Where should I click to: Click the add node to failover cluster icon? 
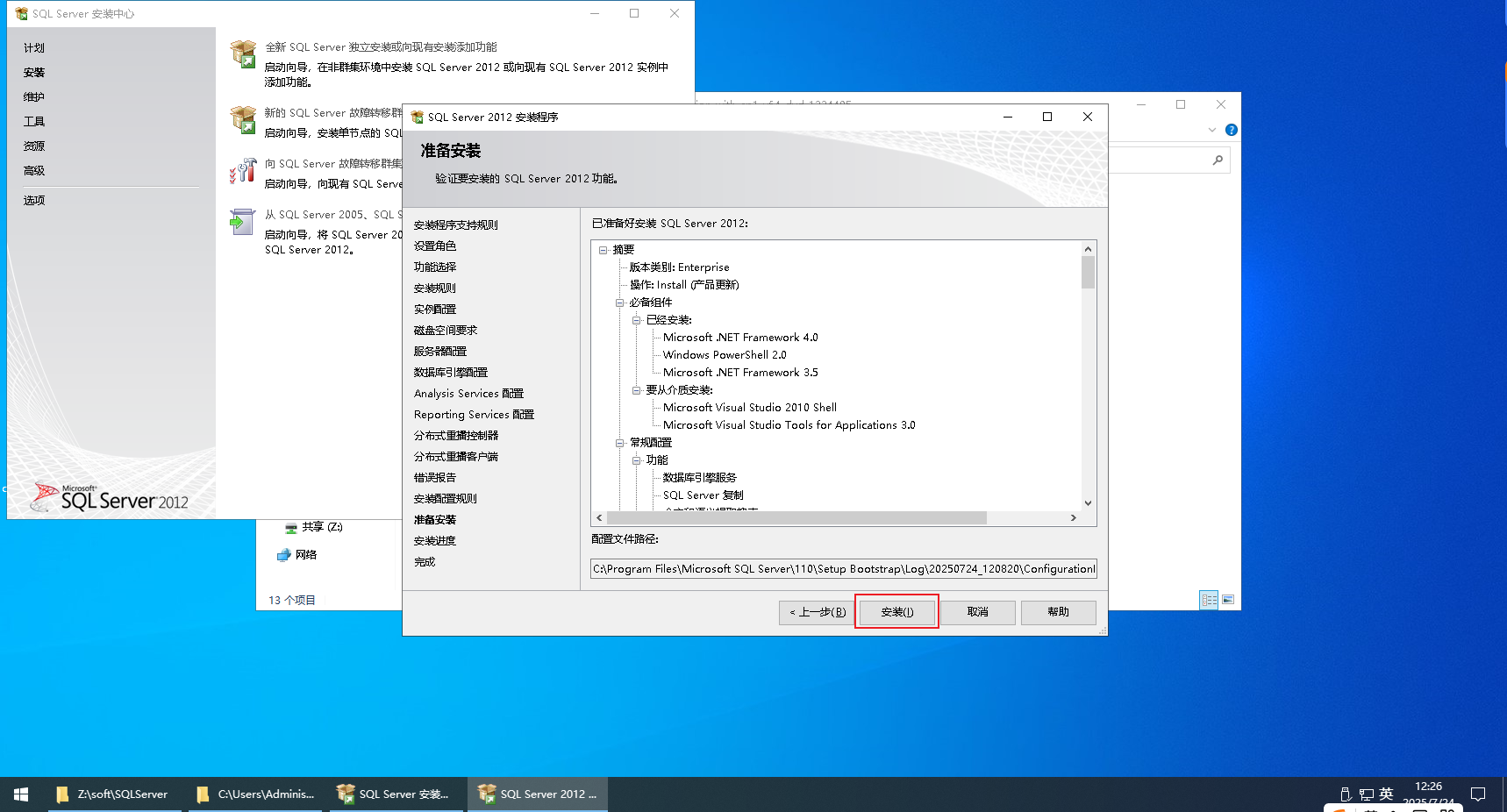[243, 170]
